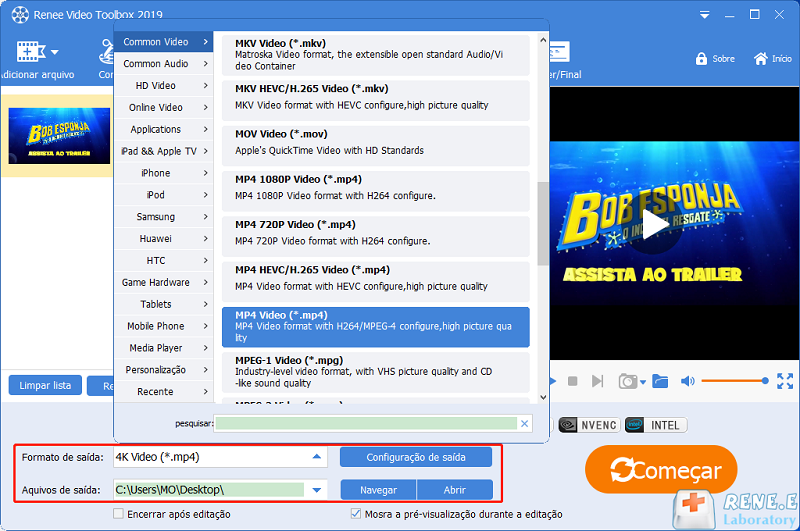Open the HD Video category
The width and height of the screenshot is (800, 531).
click(x=164, y=86)
